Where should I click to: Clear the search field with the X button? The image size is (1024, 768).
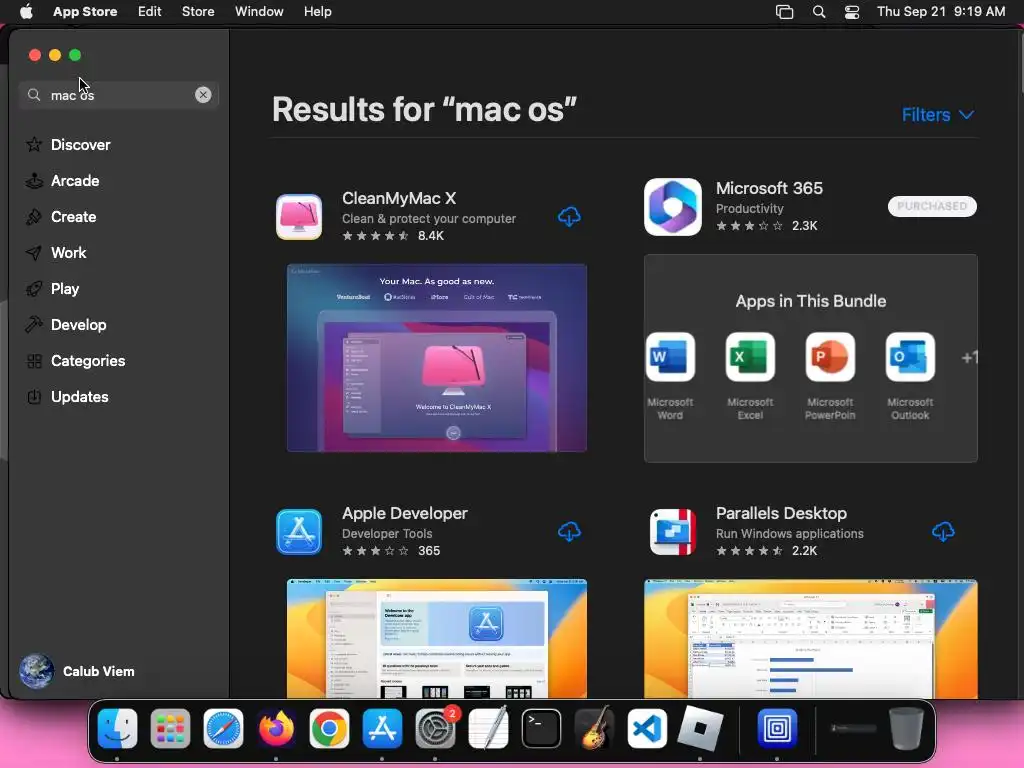[x=203, y=95]
